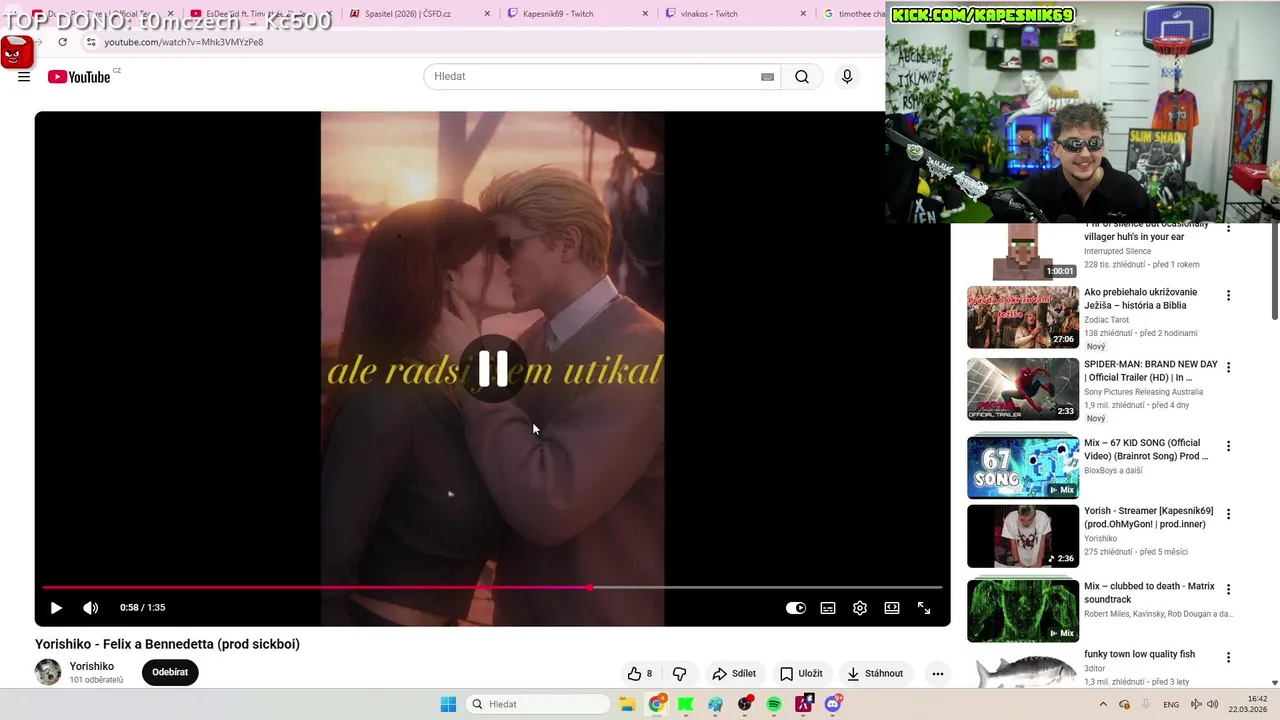Open options menu for villager huh's video

pyautogui.click(x=1229, y=228)
